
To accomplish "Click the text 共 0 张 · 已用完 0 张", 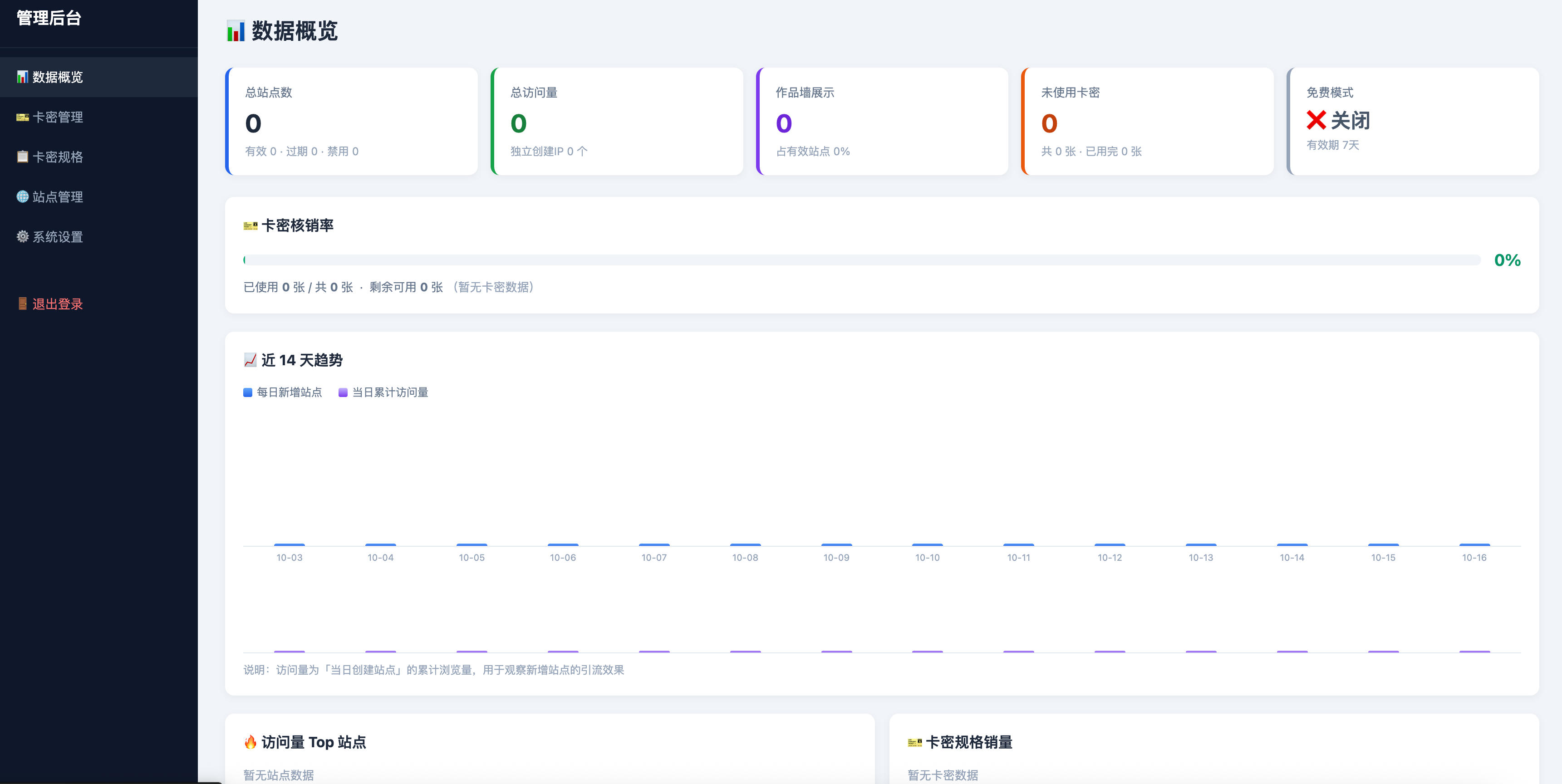I will pyautogui.click(x=1091, y=152).
